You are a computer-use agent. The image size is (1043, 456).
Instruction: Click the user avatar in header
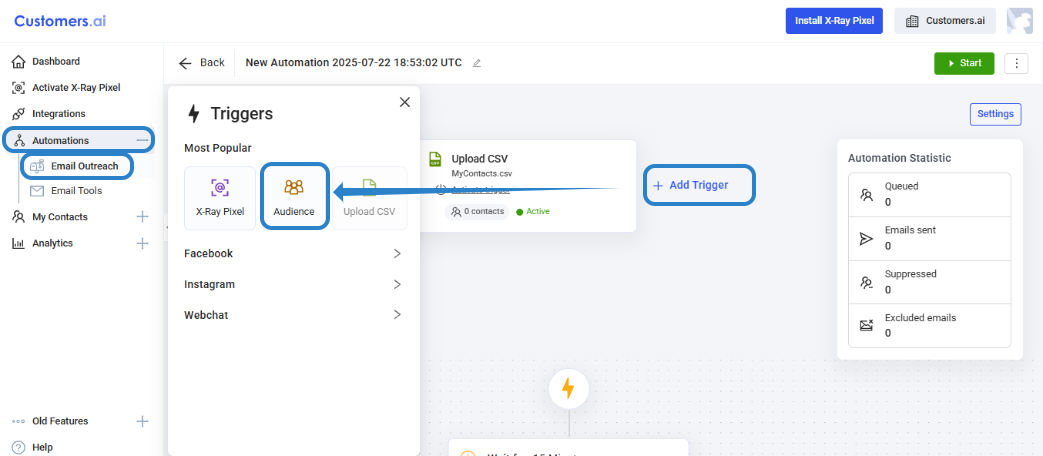pyautogui.click(x=1020, y=21)
